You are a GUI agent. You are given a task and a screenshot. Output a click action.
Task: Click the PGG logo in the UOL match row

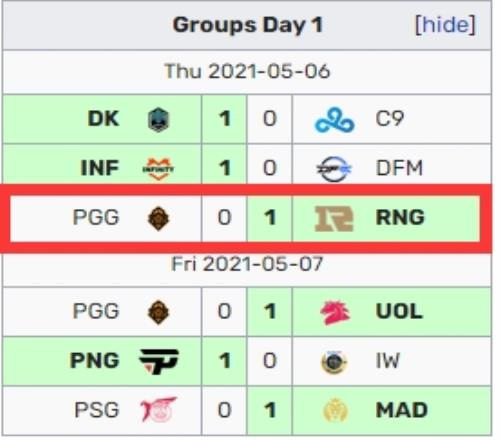pyautogui.click(x=158, y=312)
